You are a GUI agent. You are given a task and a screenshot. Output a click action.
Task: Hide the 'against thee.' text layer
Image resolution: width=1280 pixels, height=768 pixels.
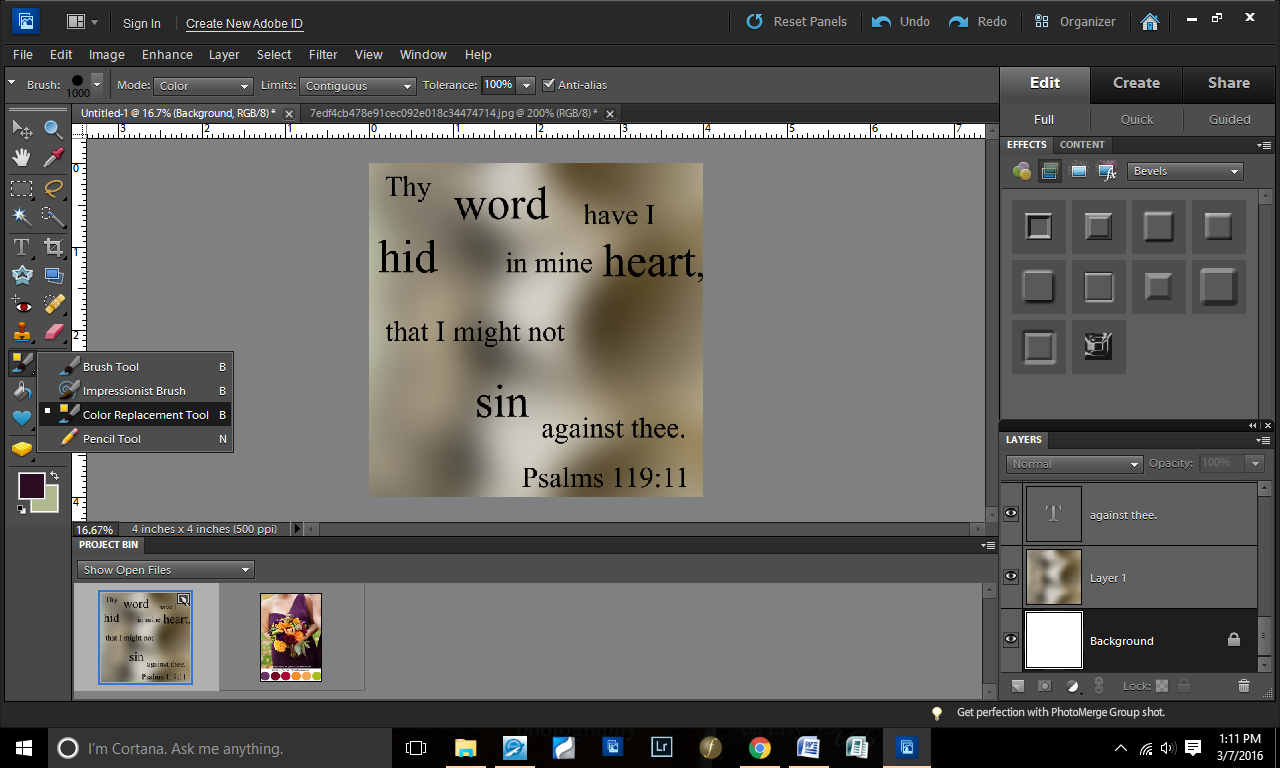(1011, 513)
